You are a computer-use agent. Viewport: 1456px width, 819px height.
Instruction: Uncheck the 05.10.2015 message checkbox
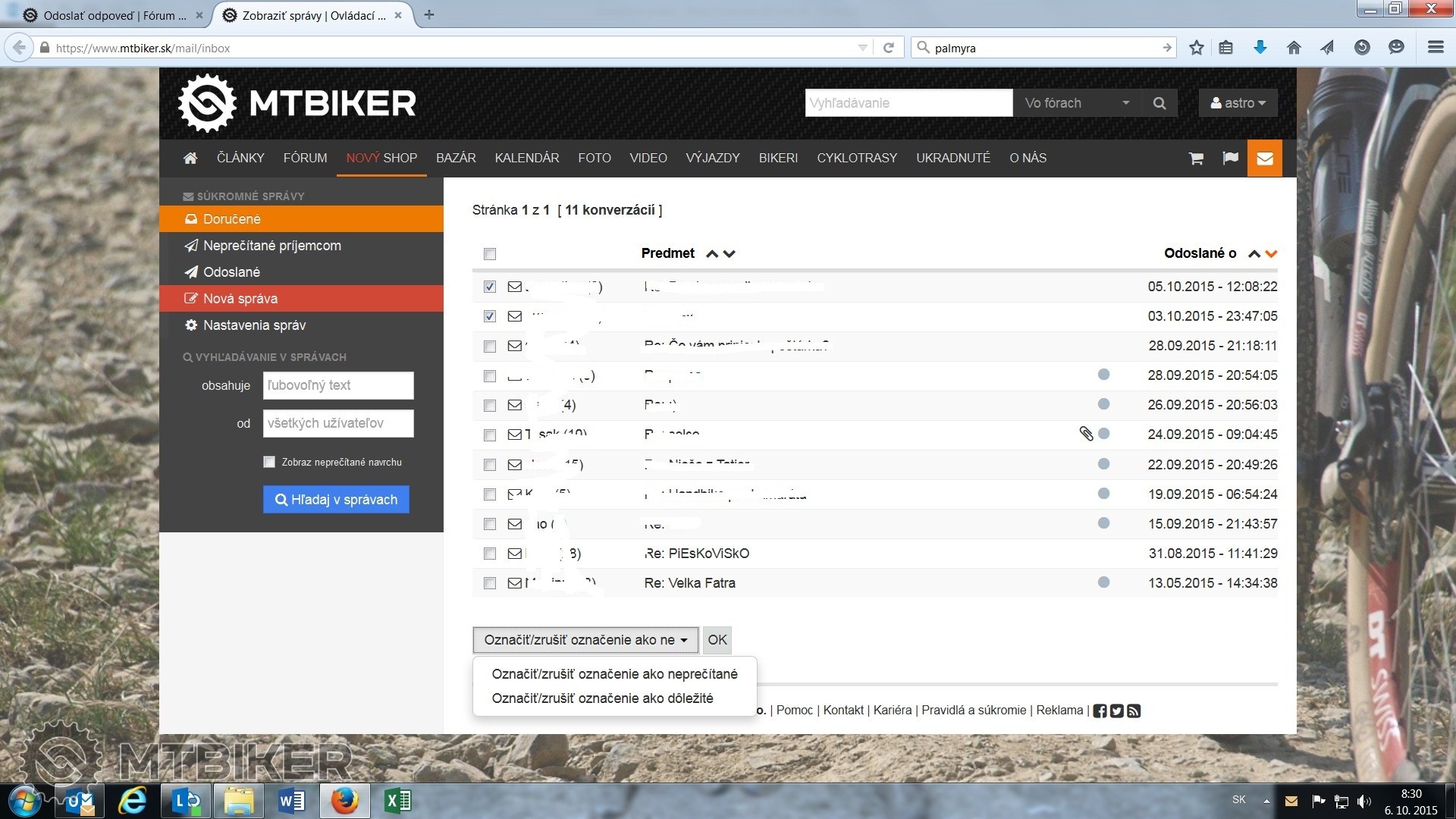[490, 287]
